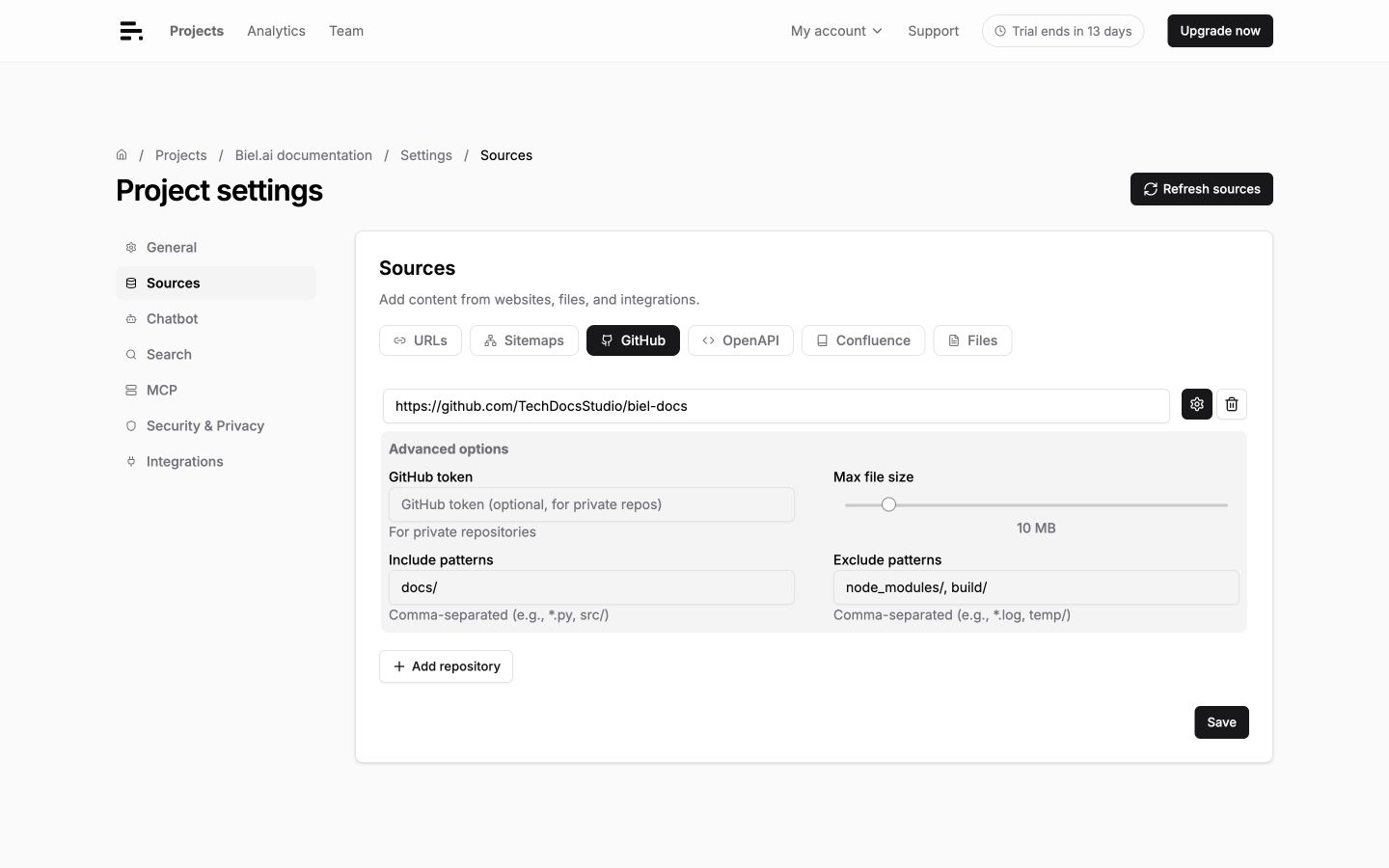Open the Analytics navigation link
Screen dimensions: 1389x868
pos(276,31)
